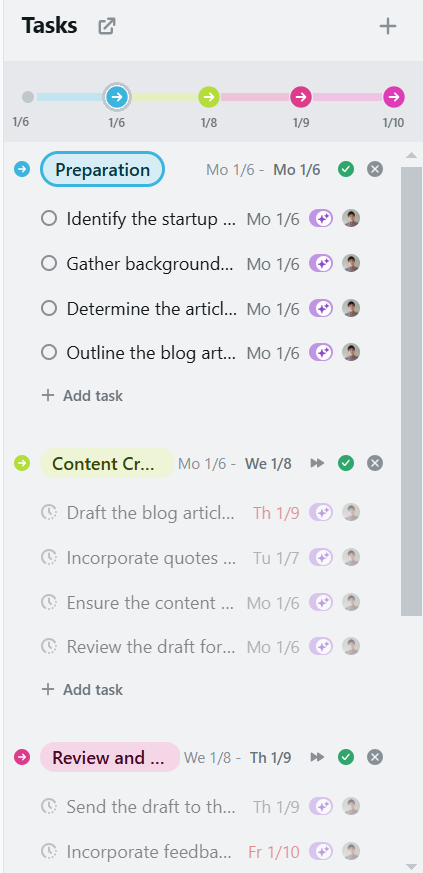Image resolution: width=423 pixels, height=873 pixels.
Task: Click Add task under Content Creation
Action: tap(82, 690)
